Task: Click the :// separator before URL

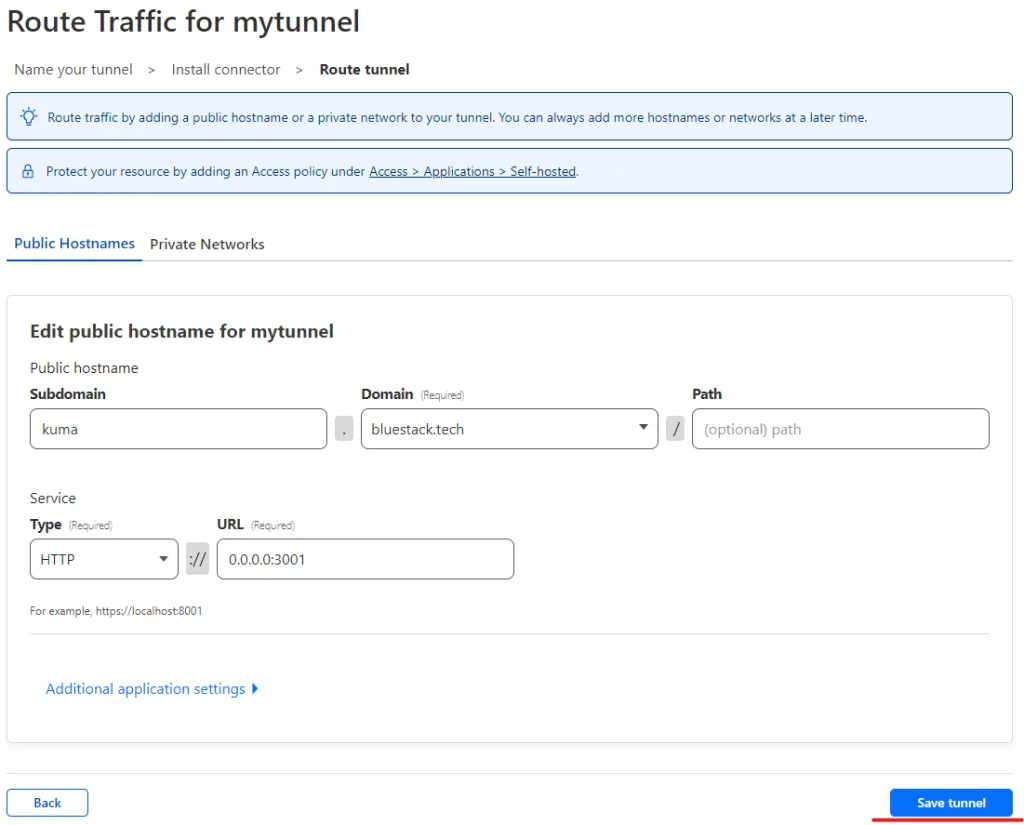Action: pos(197,559)
